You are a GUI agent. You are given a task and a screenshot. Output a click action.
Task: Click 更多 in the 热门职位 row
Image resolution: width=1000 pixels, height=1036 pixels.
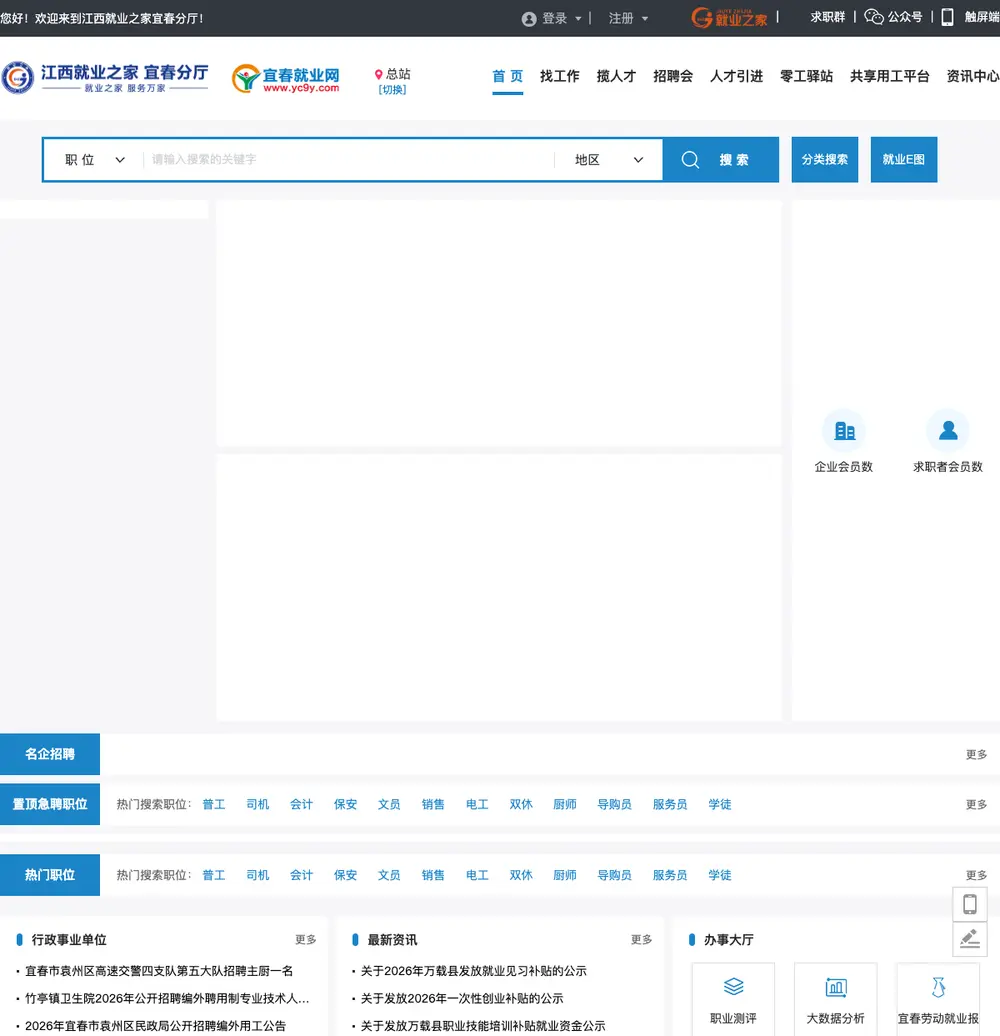[x=976, y=875]
